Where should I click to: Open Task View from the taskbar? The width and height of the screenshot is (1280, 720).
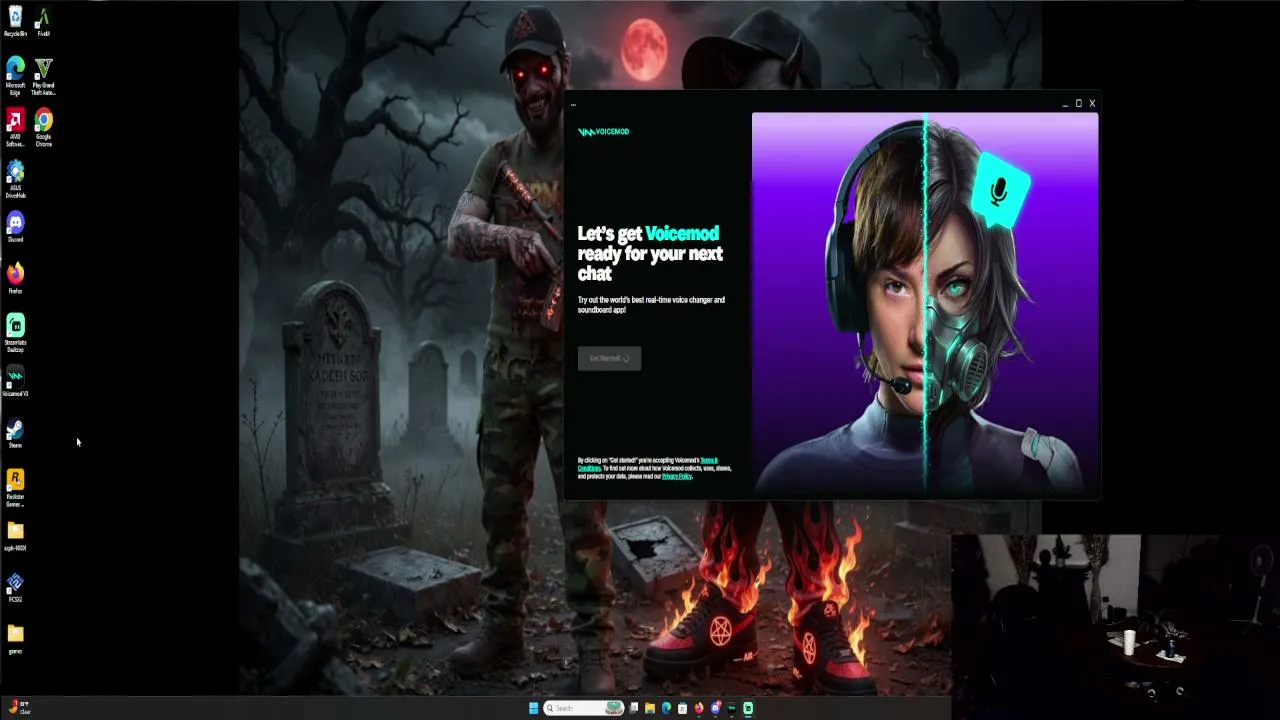click(x=634, y=708)
